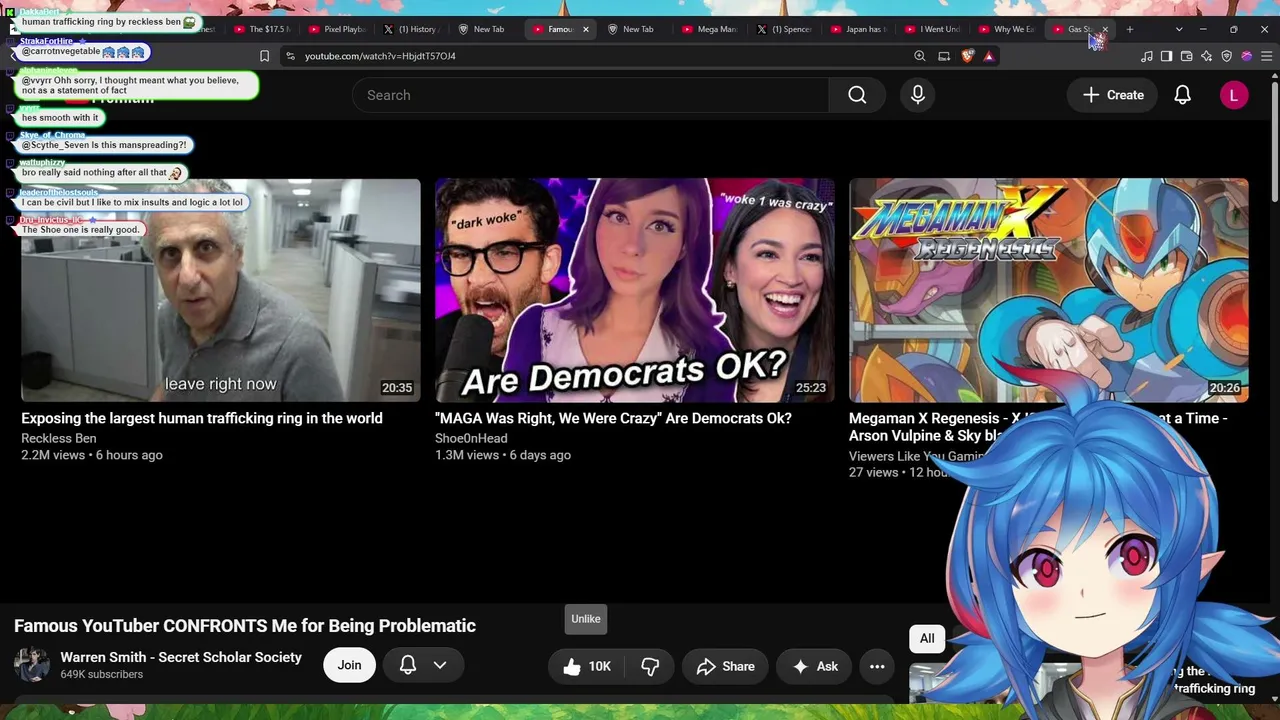Image resolution: width=1280 pixels, height=720 pixels.
Task: Click title 'MAGA Was Right, We Were Crazy'
Action: coord(613,418)
